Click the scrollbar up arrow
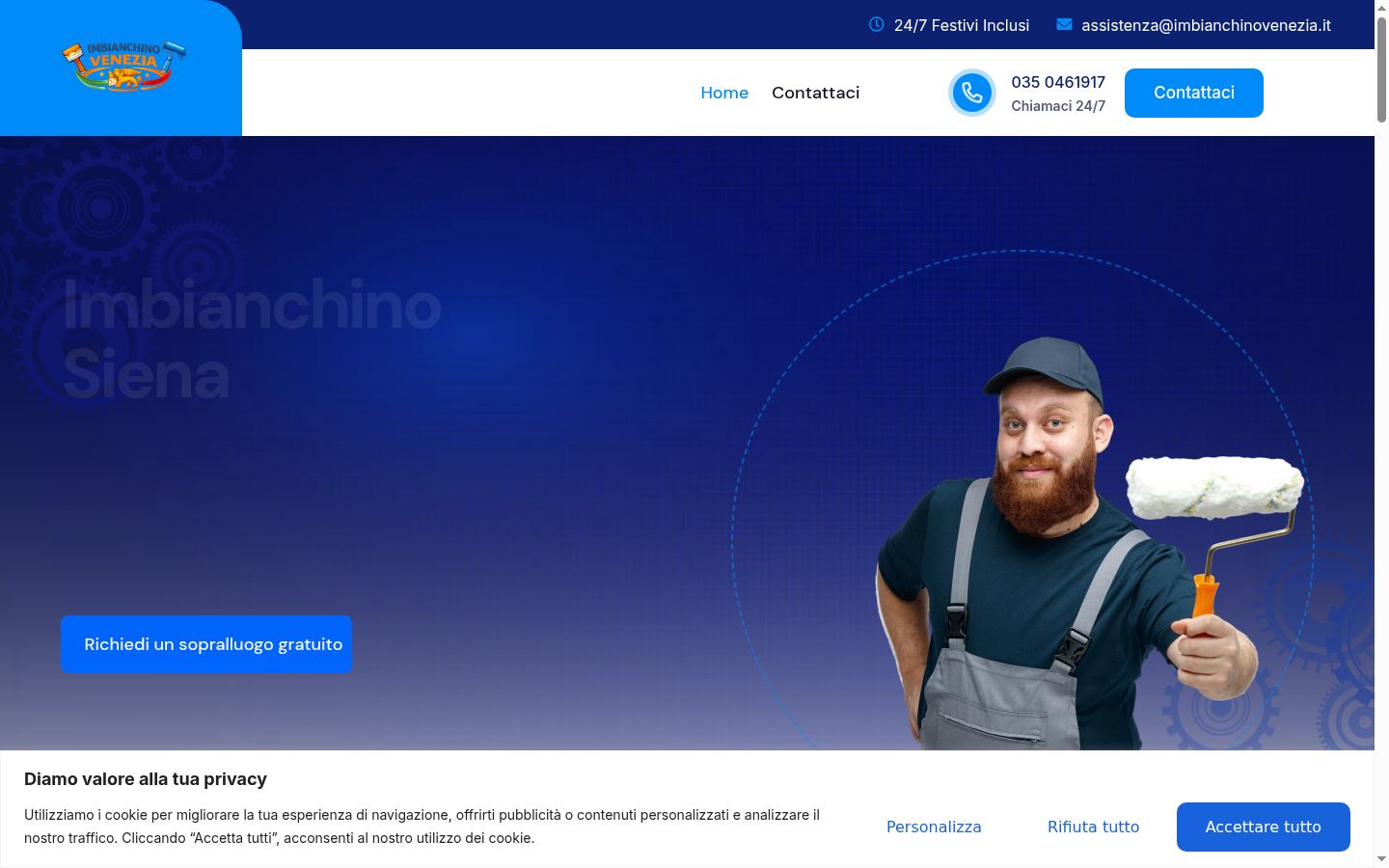Screen dimensions: 1389x868 tap(1381, 7)
